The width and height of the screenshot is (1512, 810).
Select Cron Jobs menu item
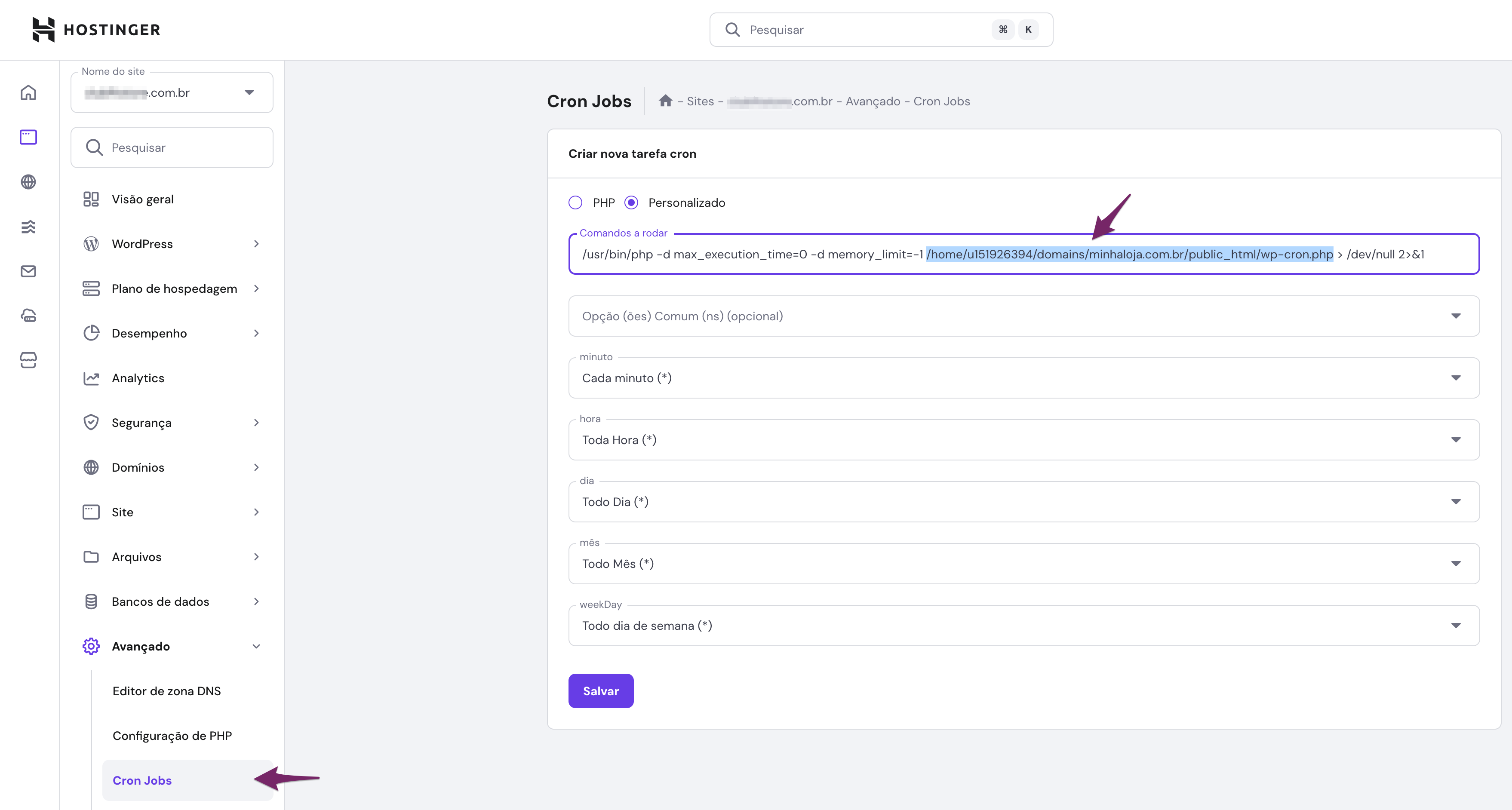tap(188, 780)
